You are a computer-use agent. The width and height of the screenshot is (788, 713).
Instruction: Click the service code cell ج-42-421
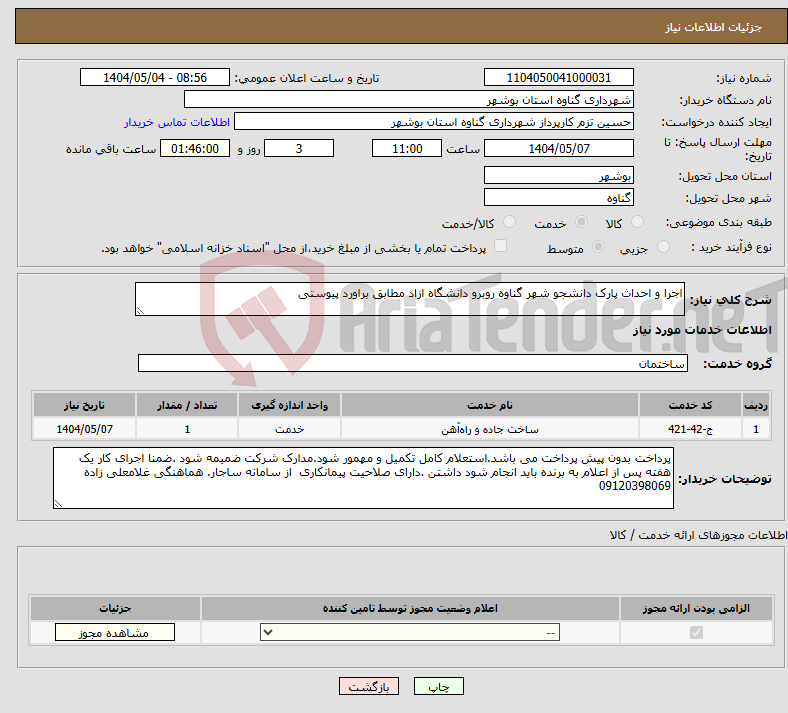tap(691, 429)
